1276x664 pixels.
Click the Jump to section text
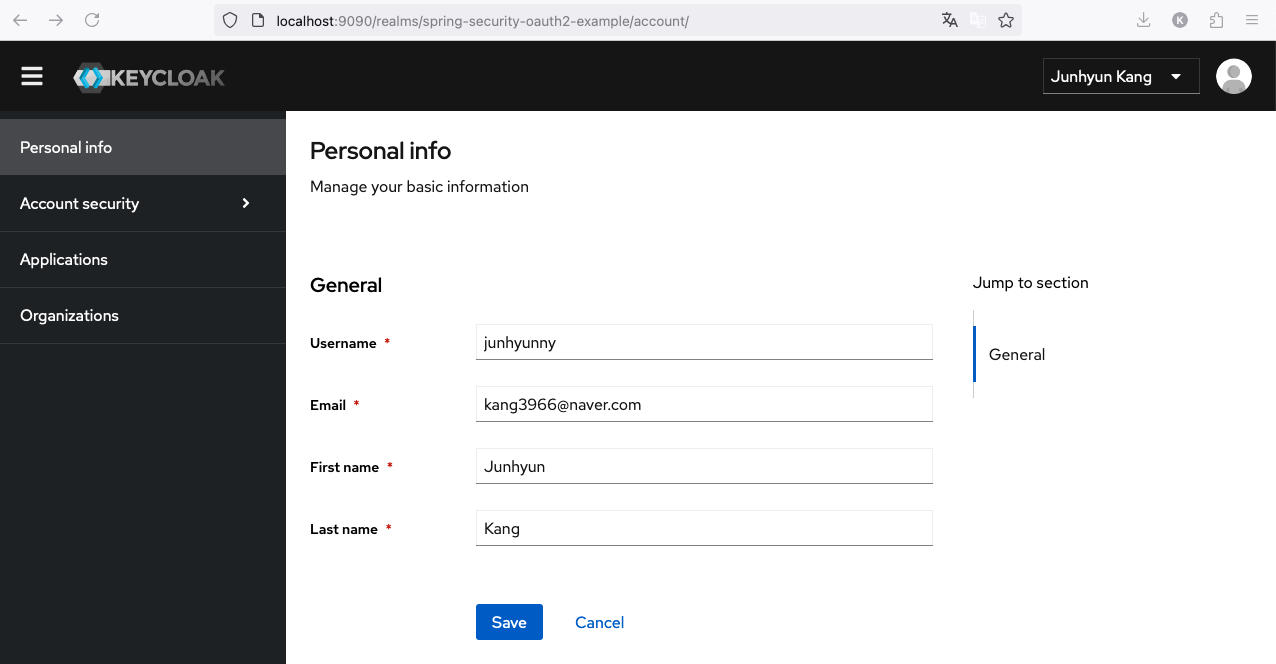click(1030, 283)
